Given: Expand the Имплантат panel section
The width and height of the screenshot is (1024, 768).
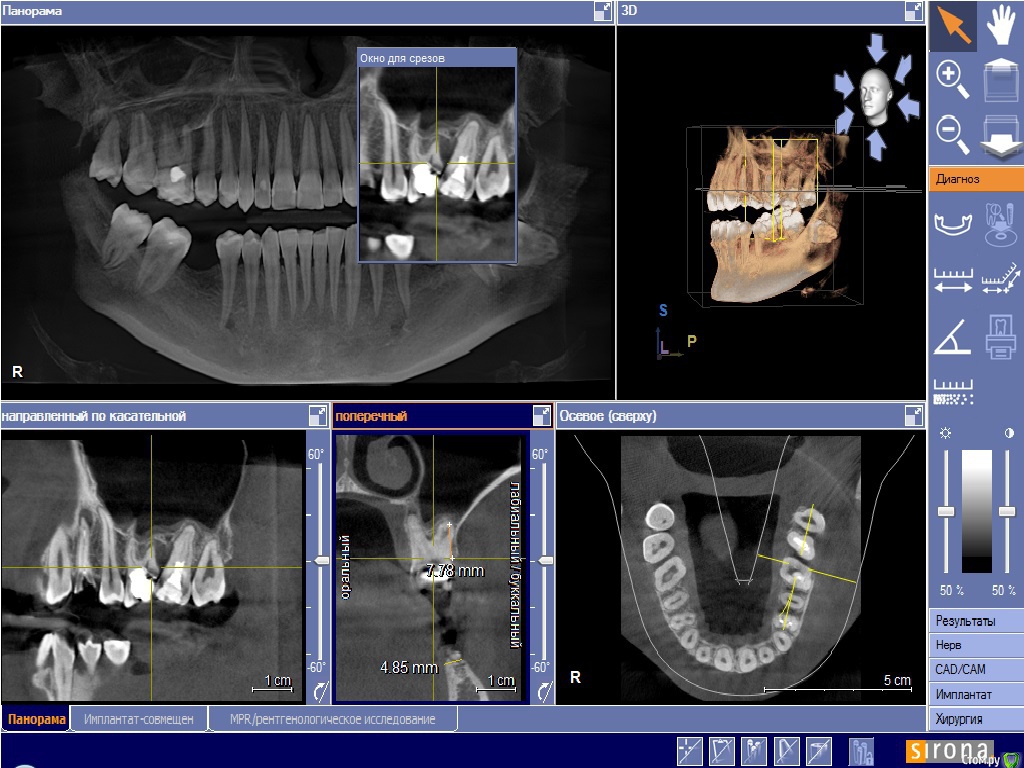Looking at the screenshot, I should 976,694.
